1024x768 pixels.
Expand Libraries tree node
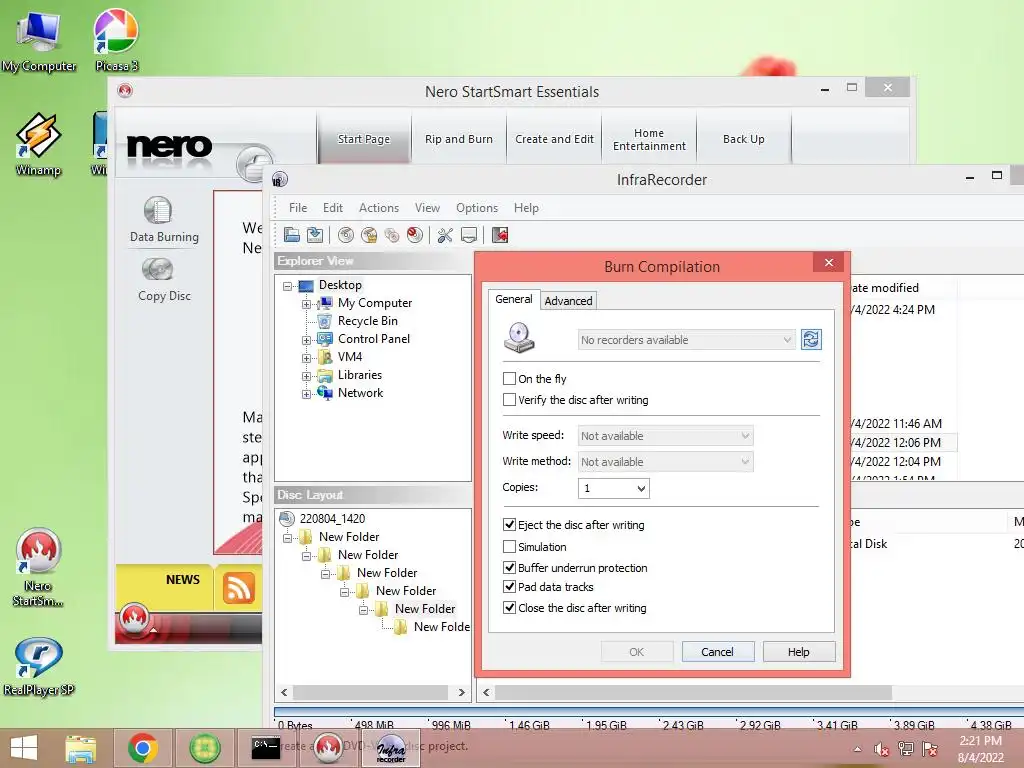pyautogui.click(x=306, y=376)
